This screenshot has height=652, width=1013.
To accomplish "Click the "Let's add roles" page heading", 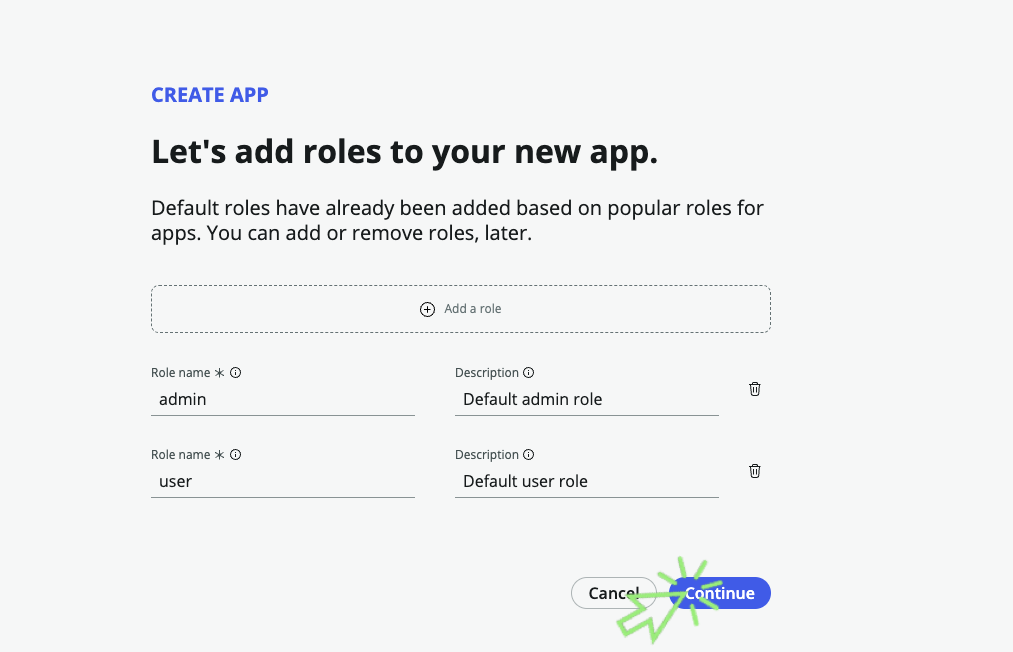I will [404, 151].
